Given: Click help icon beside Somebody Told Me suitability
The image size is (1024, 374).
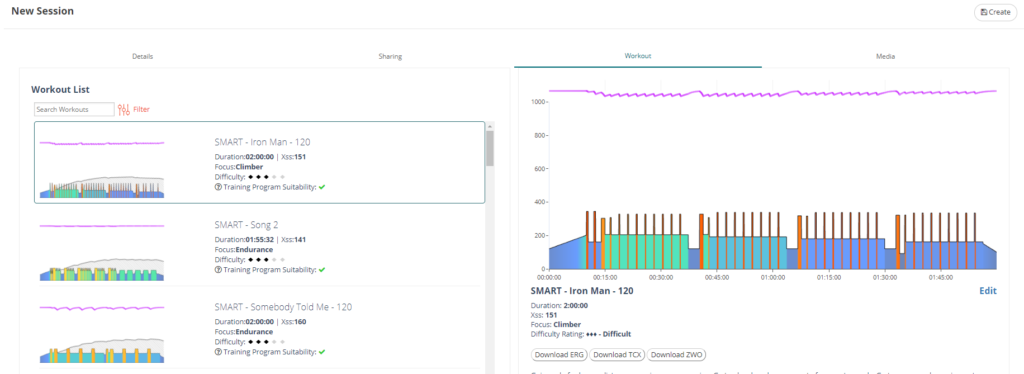Looking at the screenshot, I should click(x=217, y=352).
